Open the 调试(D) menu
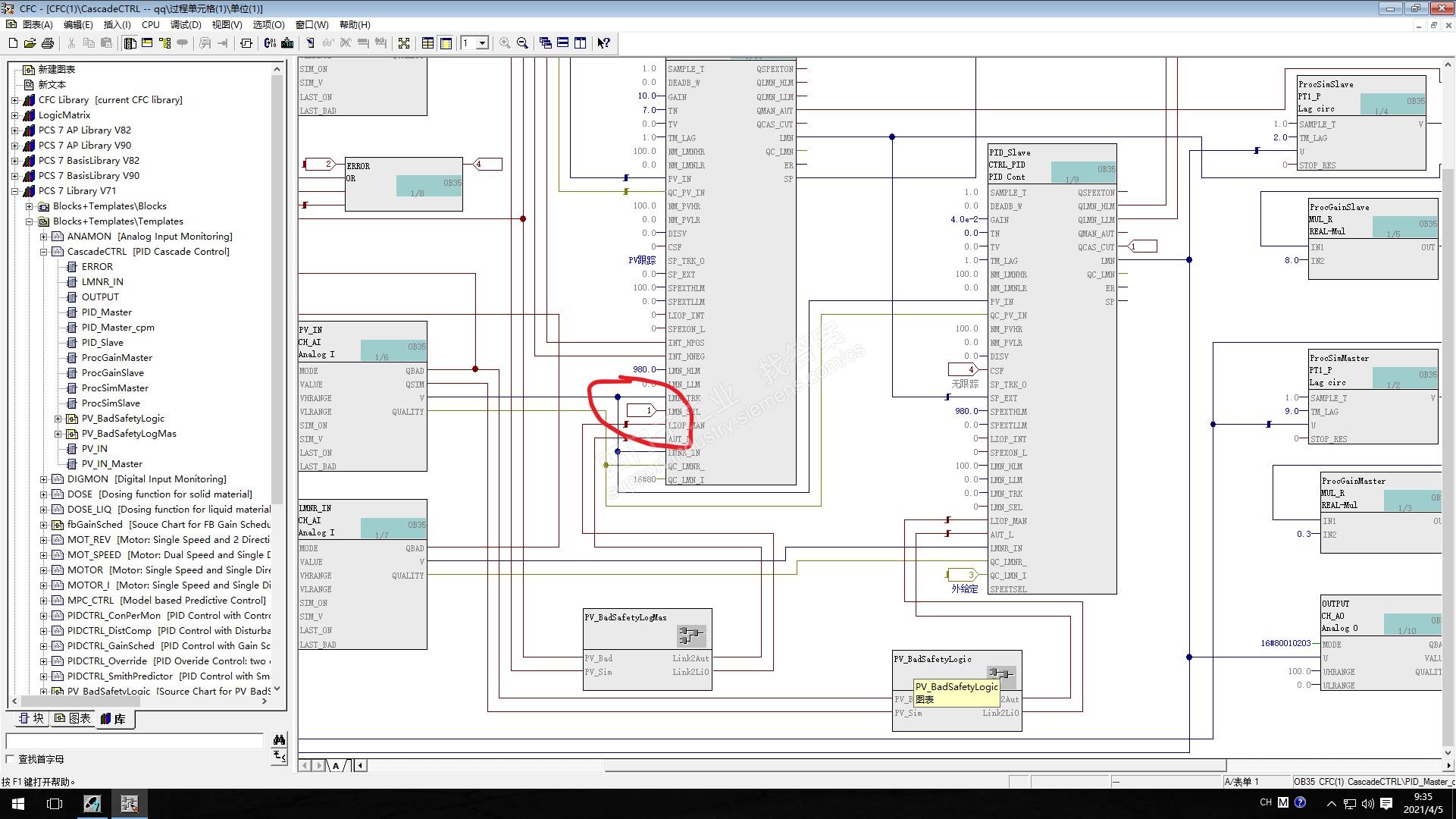This screenshot has height=819, width=1456. 186,25
